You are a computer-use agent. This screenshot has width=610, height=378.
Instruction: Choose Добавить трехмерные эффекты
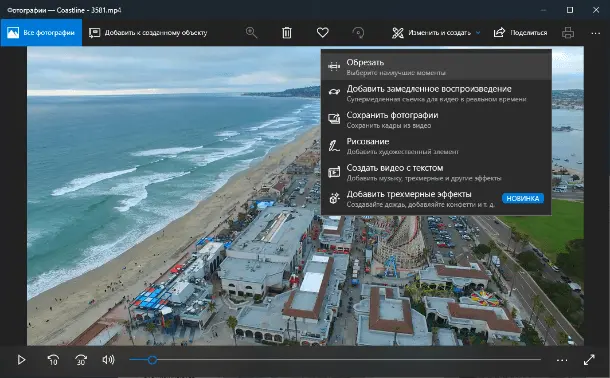pos(436,199)
